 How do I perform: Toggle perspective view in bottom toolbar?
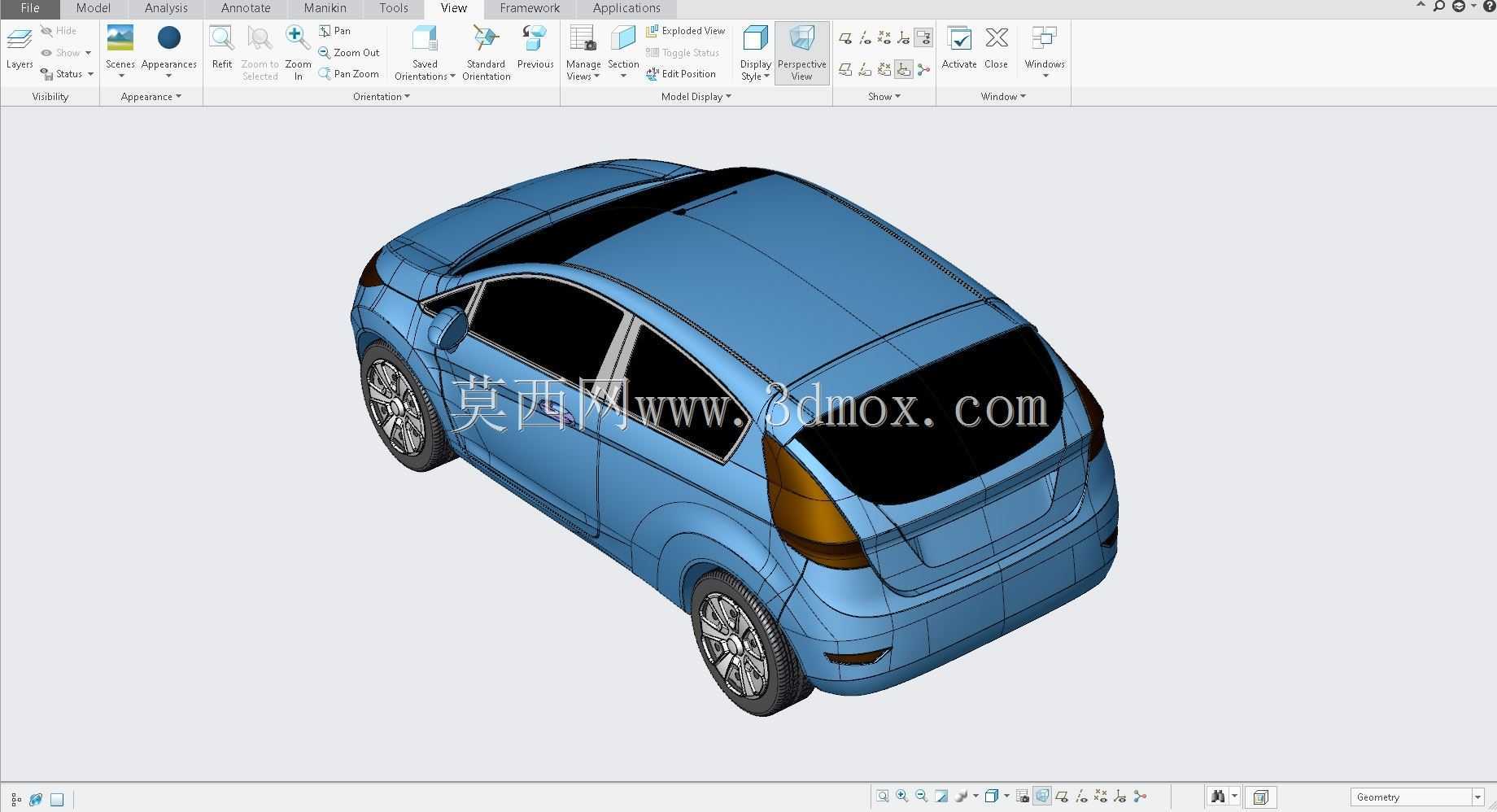[1042, 797]
